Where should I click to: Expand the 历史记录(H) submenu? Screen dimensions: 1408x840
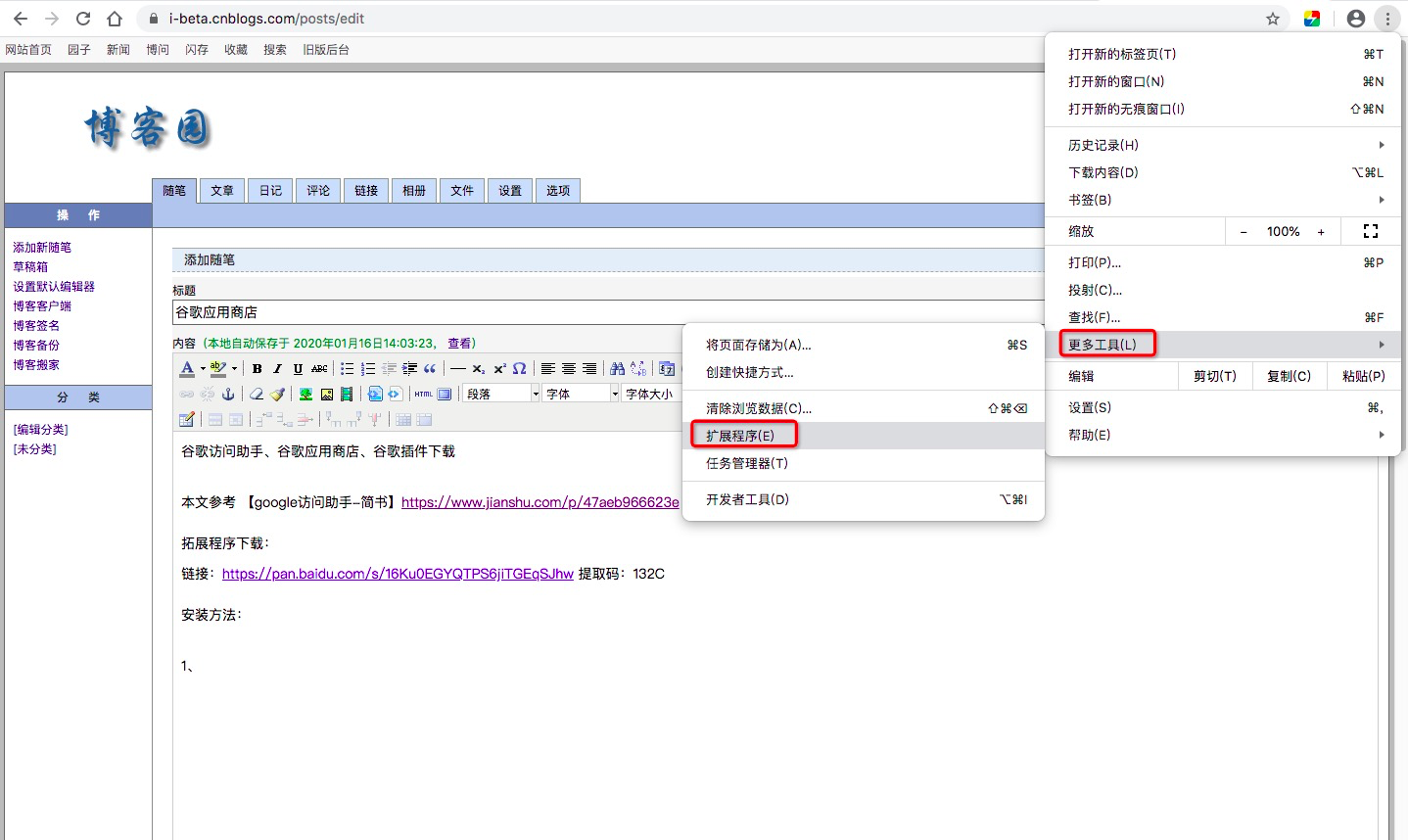[x=1223, y=145]
